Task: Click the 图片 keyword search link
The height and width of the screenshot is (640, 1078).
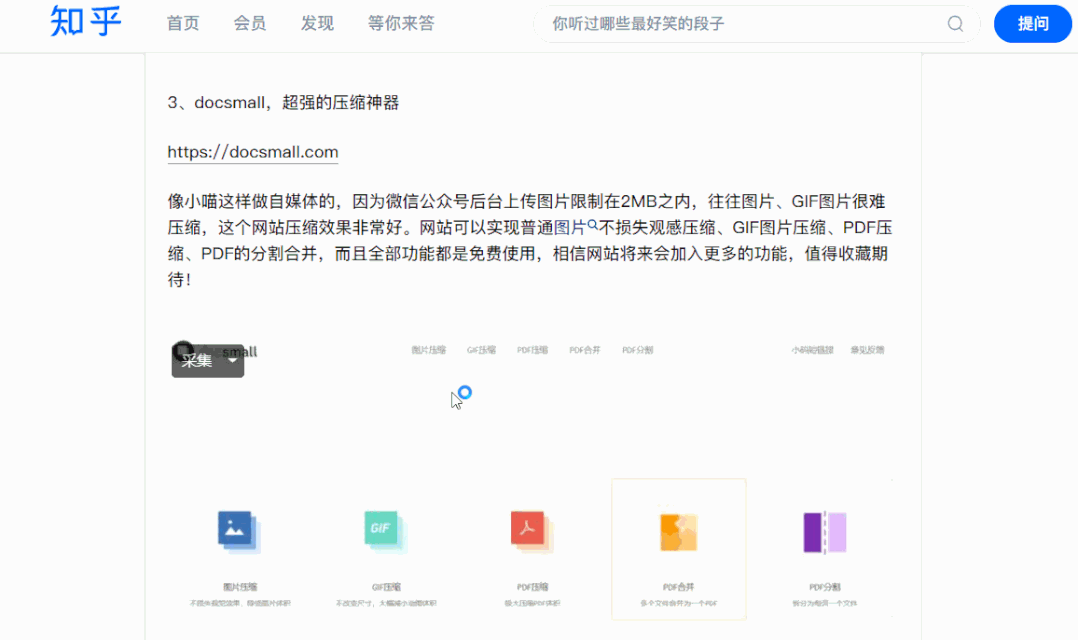Action: 575,228
